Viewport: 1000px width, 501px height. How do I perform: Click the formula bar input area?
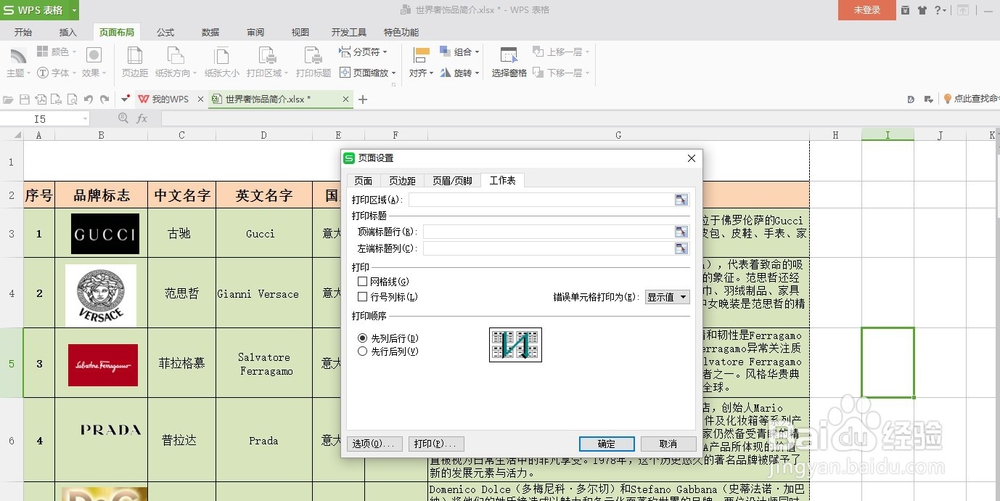coord(579,119)
